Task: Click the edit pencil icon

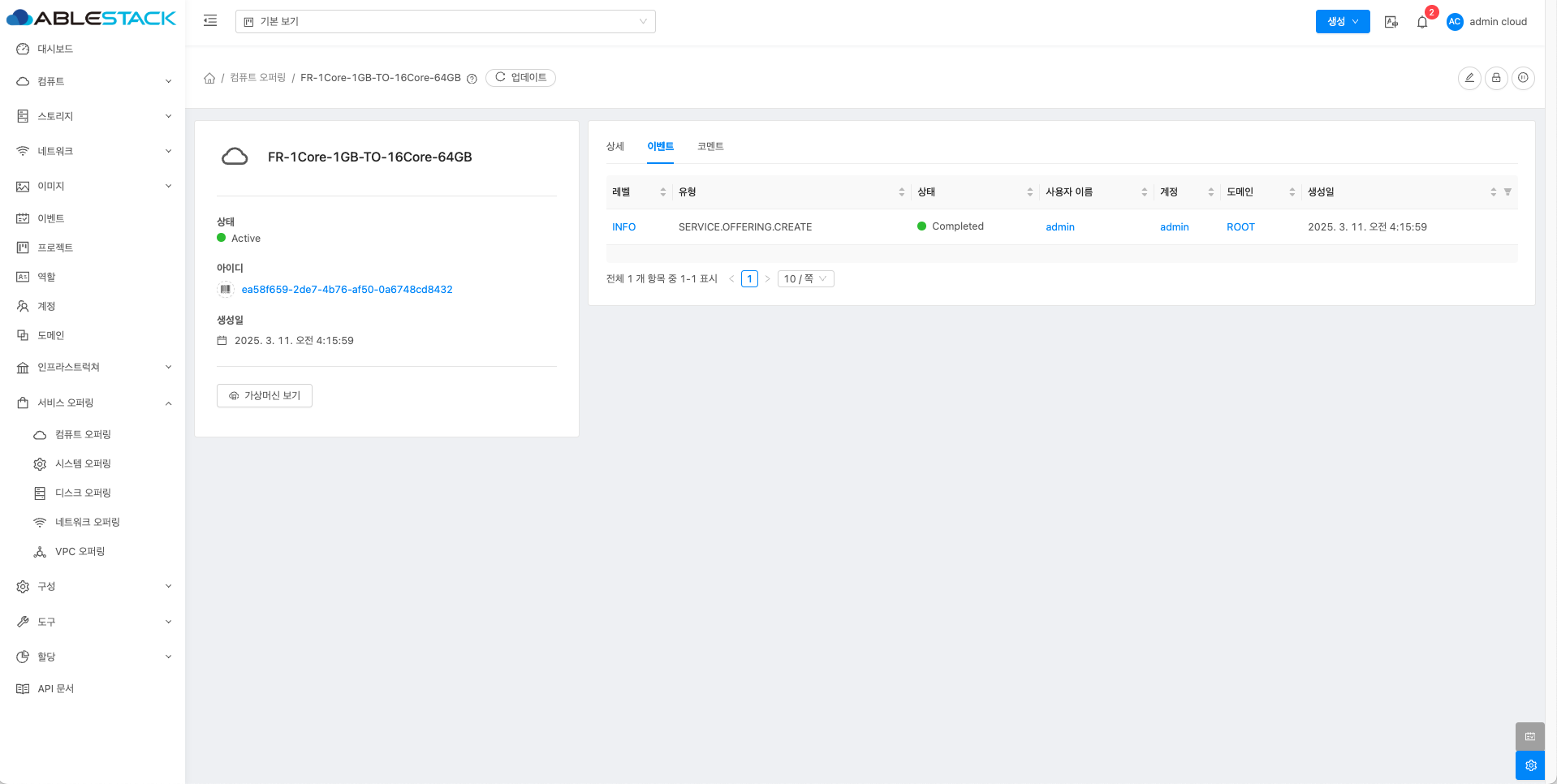Action: tap(1469, 78)
